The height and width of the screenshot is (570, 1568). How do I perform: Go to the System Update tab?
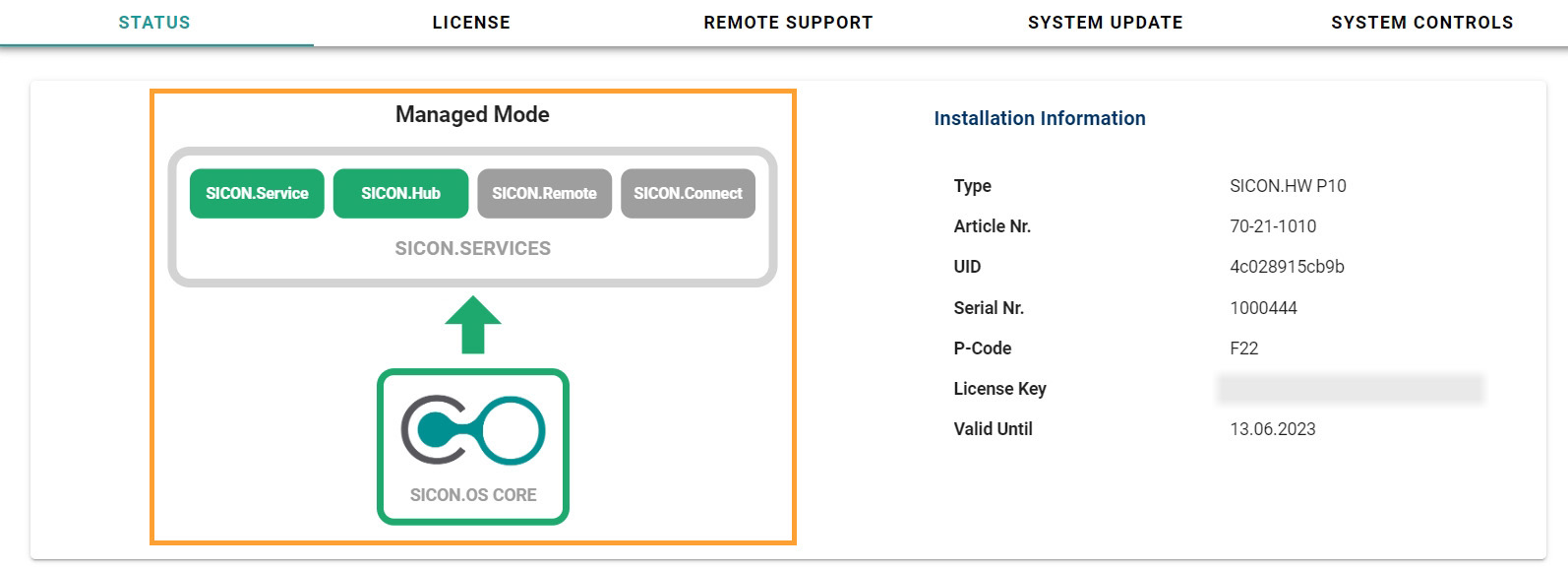[x=1105, y=23]
